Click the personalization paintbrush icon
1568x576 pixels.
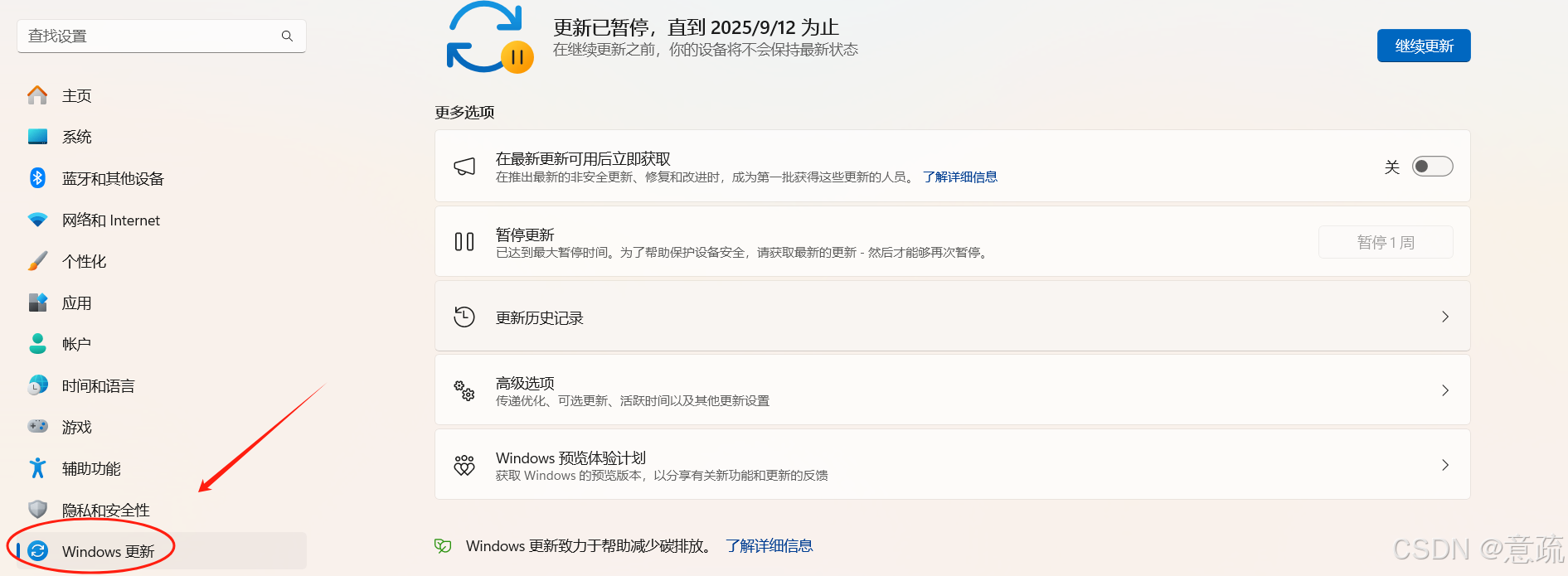pyautogui.click(x=37, y=261)
